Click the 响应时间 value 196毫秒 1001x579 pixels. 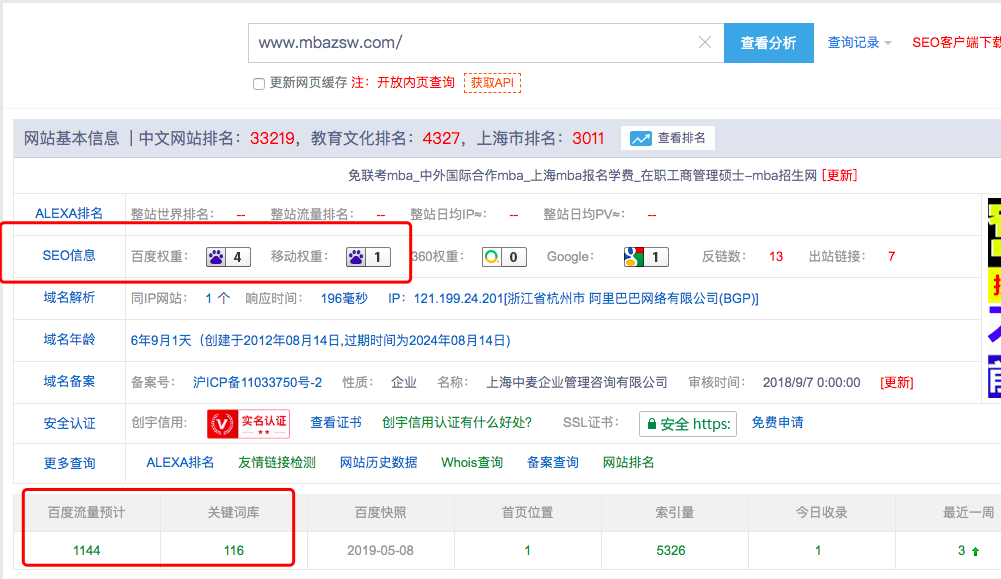point(344,299)
